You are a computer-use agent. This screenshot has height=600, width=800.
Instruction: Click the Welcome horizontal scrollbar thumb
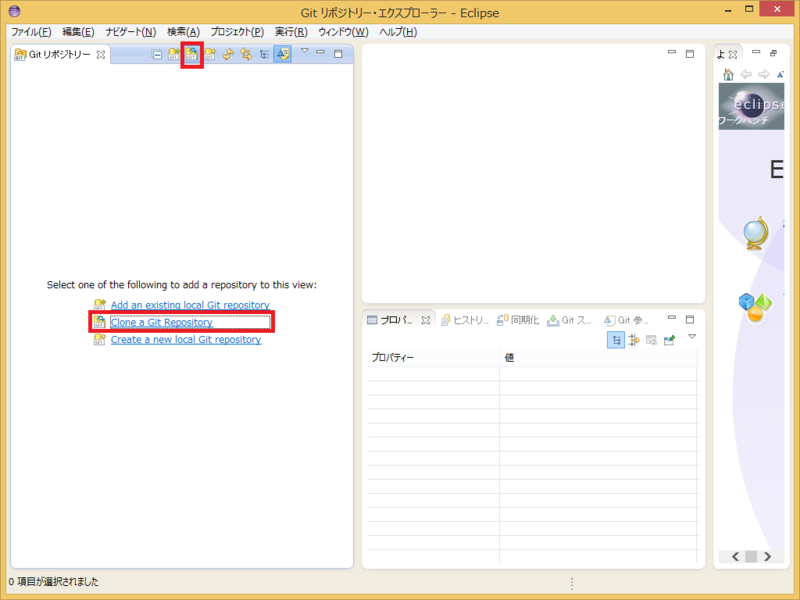coord(751,557)
